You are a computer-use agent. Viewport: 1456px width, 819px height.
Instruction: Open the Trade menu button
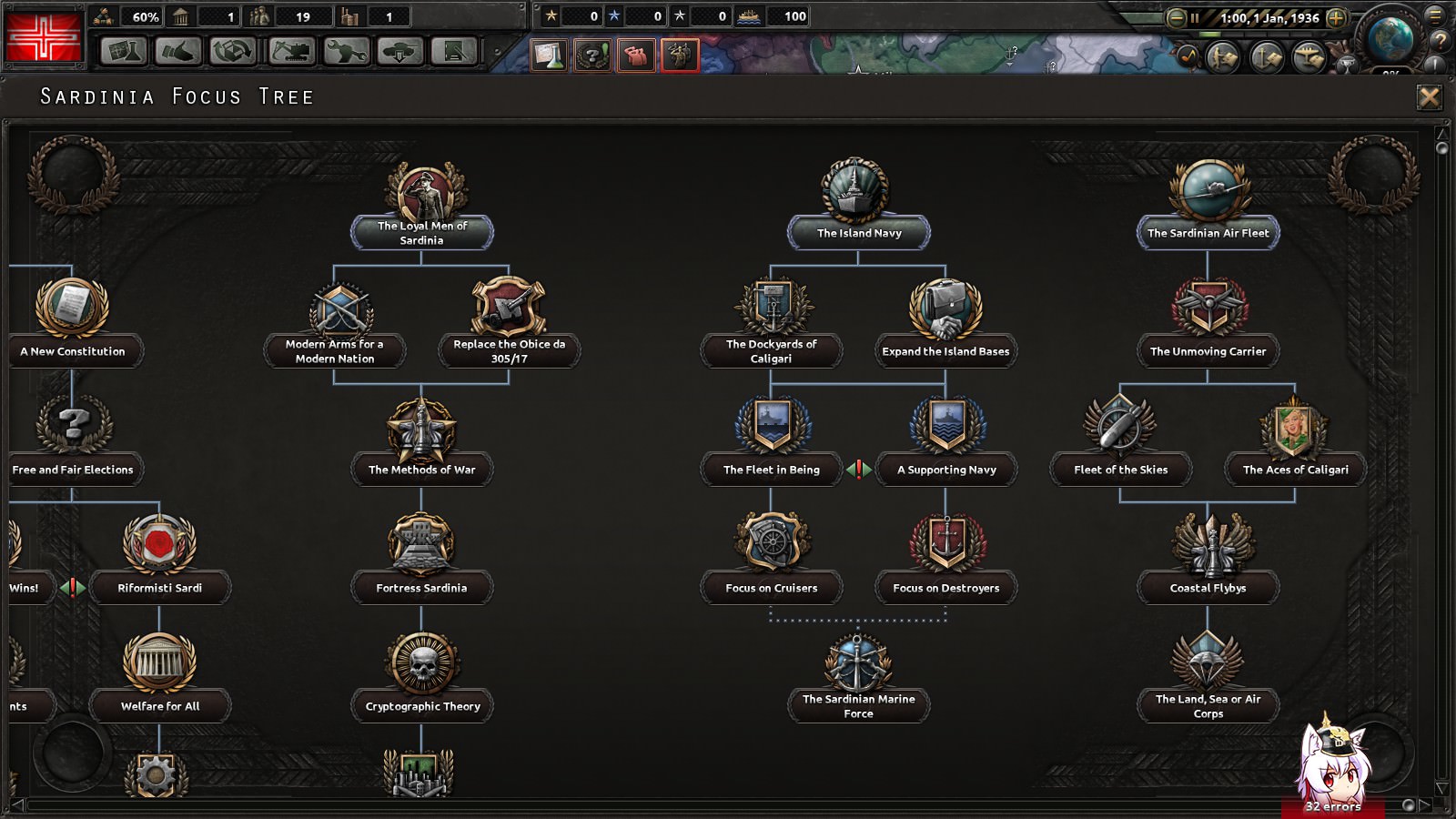pyautogui.click(x=233, y=51)
